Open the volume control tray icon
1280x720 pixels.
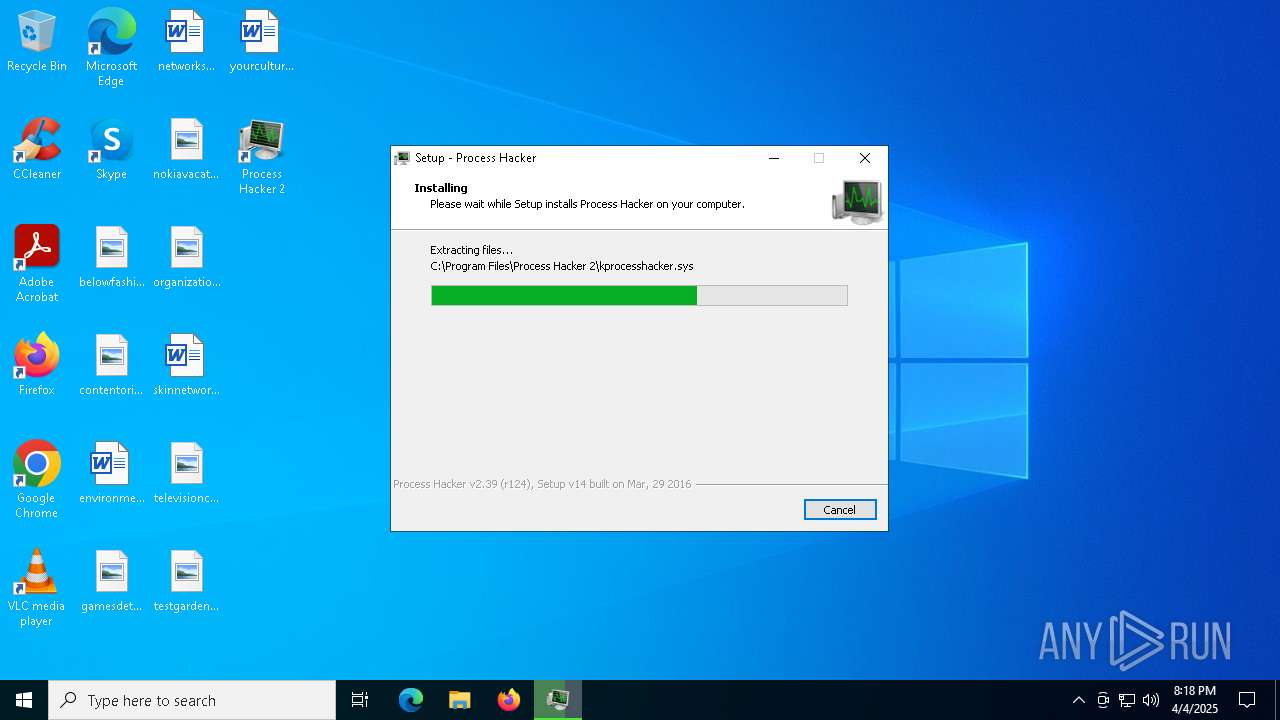[1151, 700]
